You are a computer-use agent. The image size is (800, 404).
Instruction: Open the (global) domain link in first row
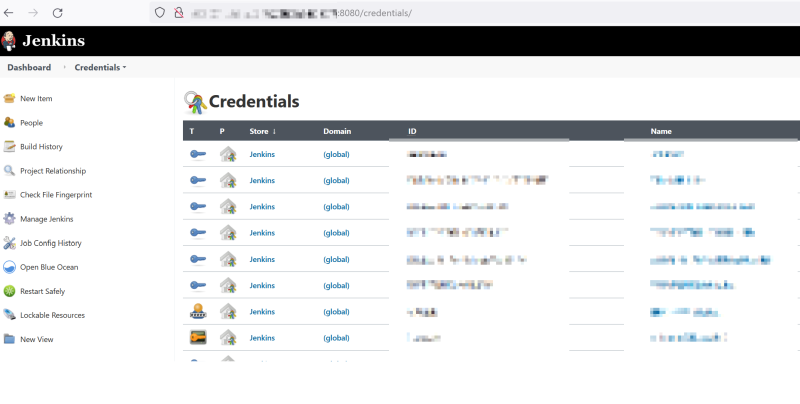point(336,154)
